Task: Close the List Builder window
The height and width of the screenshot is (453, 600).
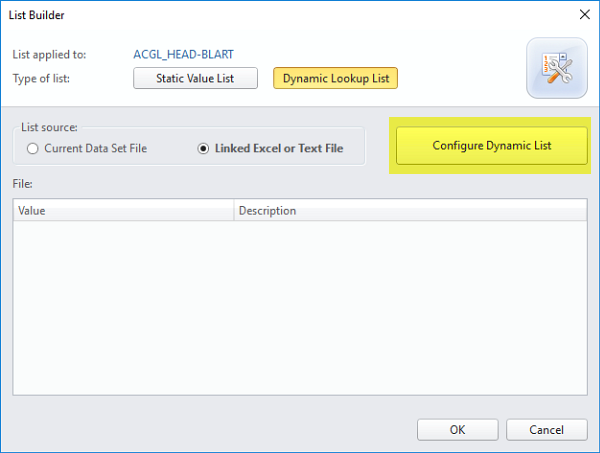Action: pos(584,15)
